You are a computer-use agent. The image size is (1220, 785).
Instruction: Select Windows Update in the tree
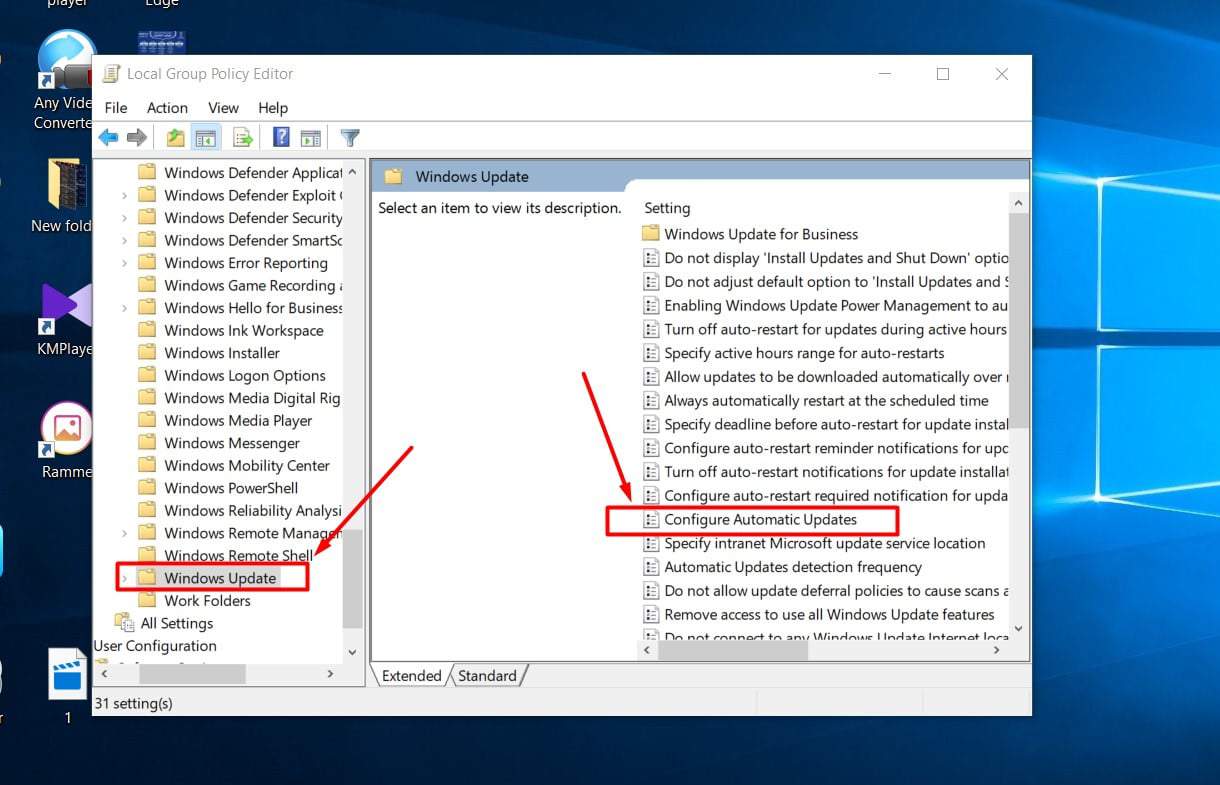(220, 578)
